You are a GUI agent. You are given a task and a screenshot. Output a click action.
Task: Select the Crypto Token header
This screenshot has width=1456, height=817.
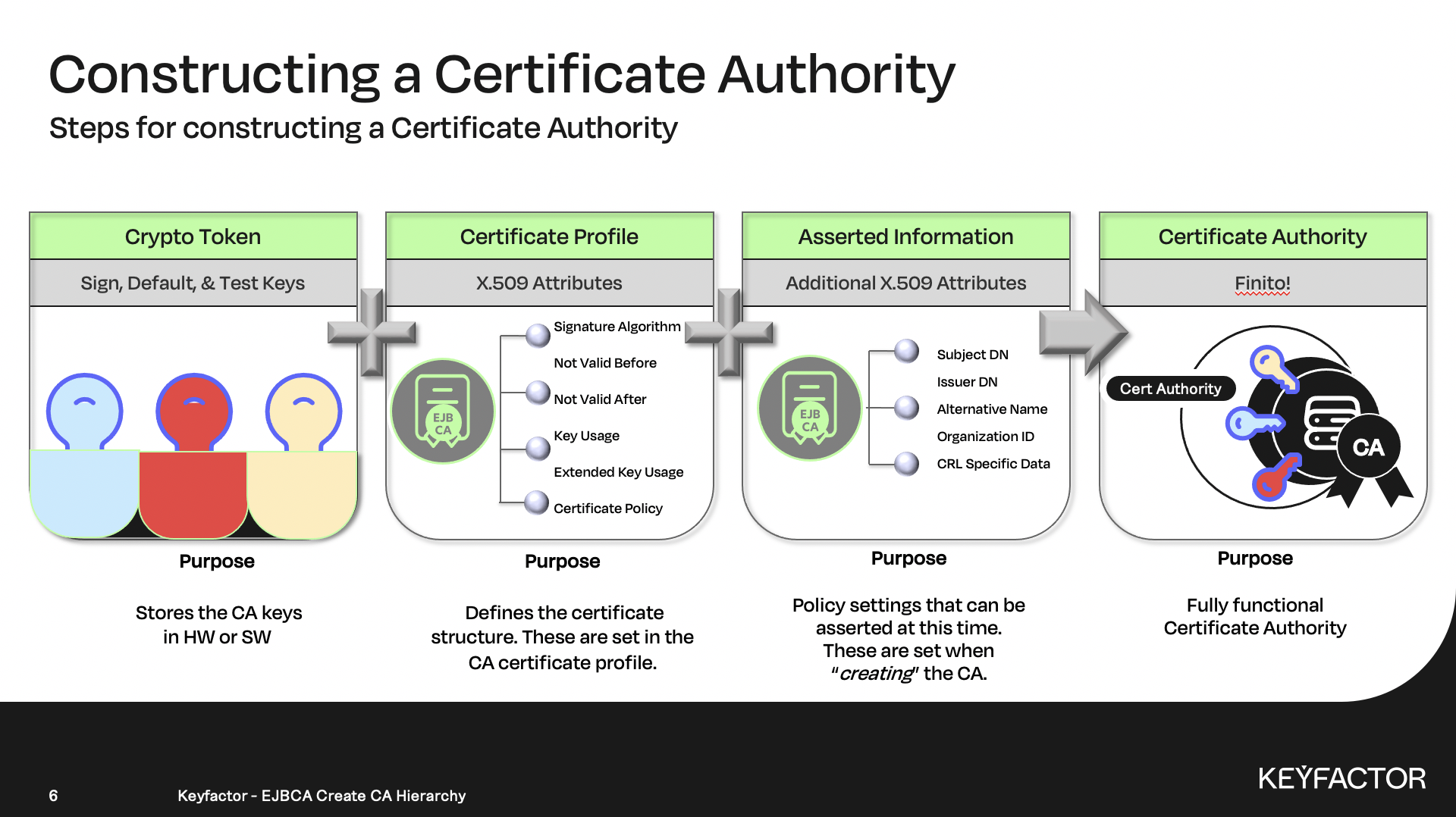click(x=193, y=236)
